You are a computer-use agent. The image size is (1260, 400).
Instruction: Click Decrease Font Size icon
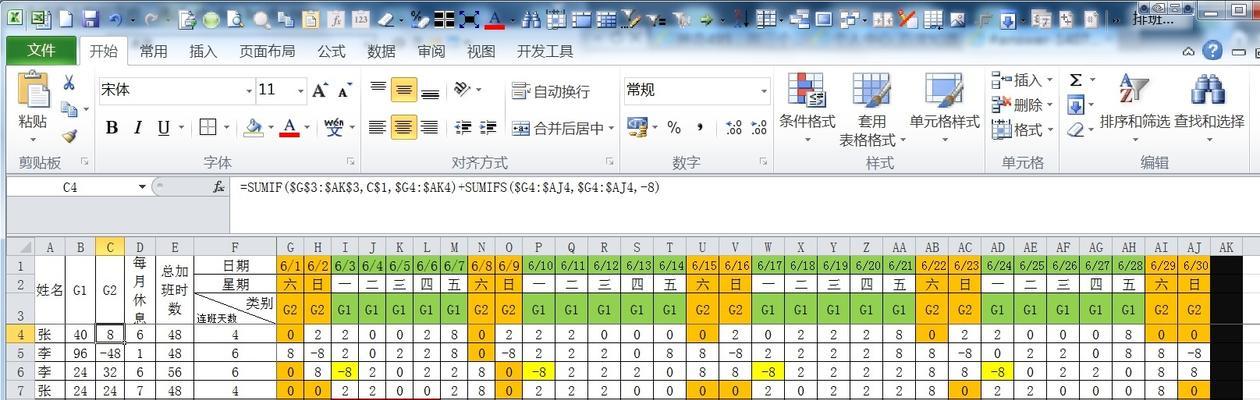click(344, 91)
